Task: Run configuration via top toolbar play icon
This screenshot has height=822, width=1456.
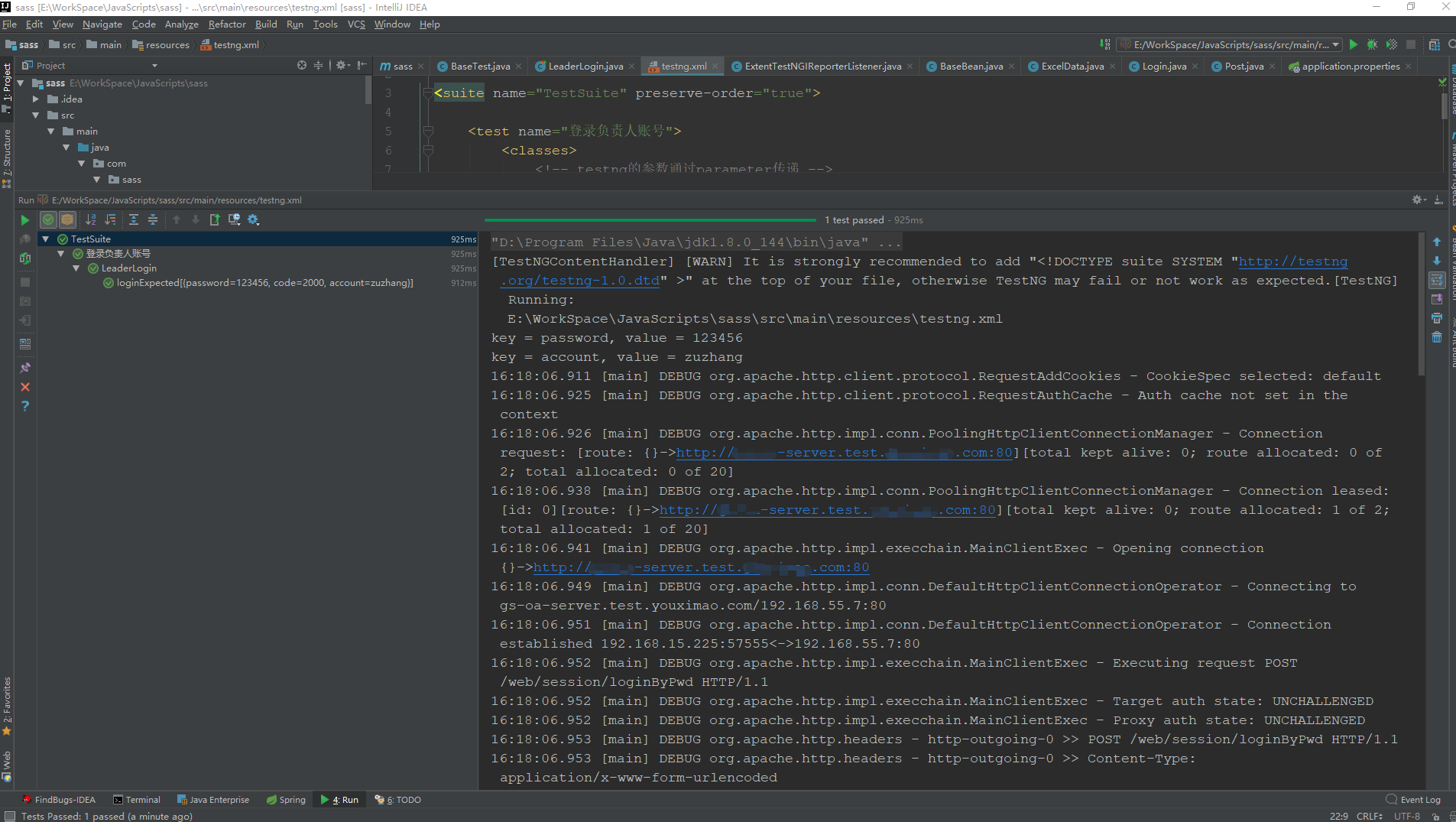Action: pos(1354,45)
